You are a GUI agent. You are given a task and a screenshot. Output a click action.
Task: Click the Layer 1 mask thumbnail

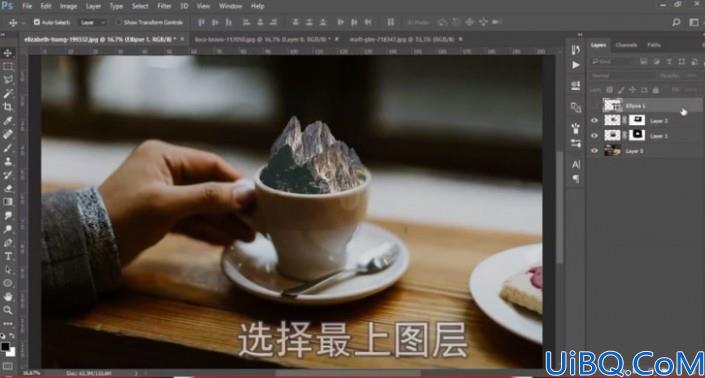637,135
